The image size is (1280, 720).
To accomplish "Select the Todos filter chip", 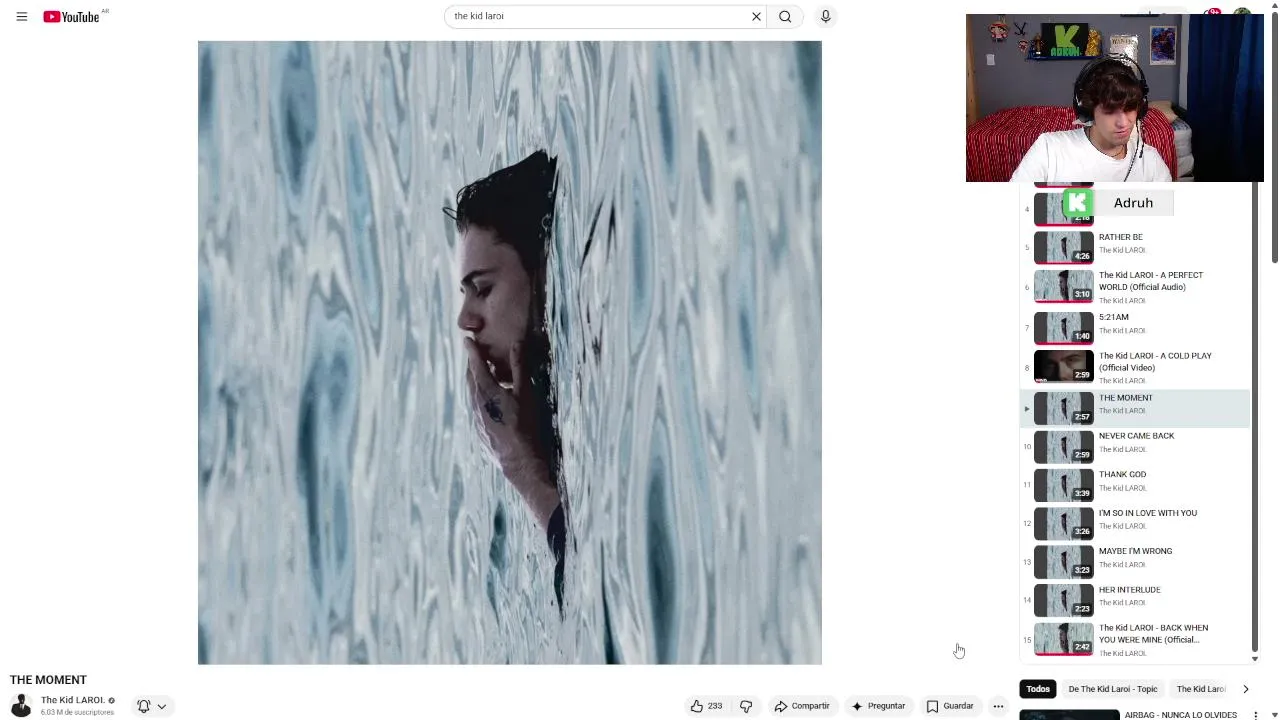I will pos(1038,689).
